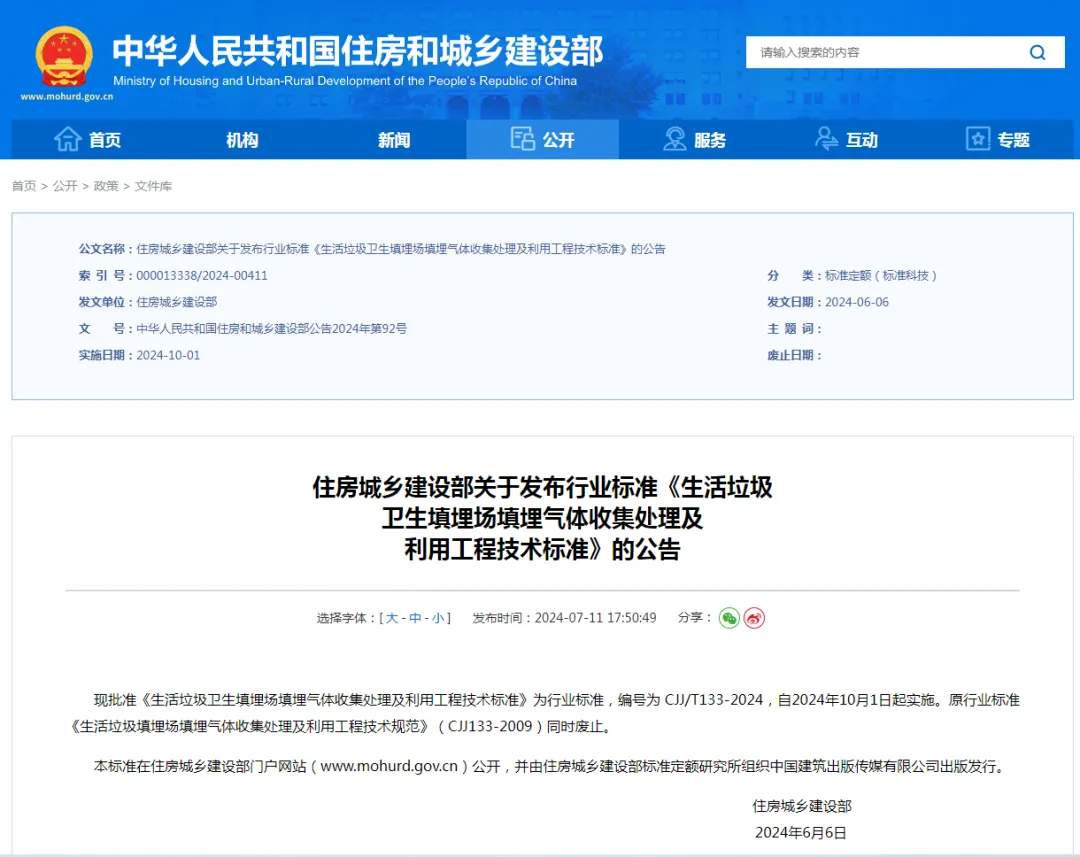The width and height of the screenshot is (1080, 857).
Task: Open 文件库 breadcrumb link
Action: (153, 186)
